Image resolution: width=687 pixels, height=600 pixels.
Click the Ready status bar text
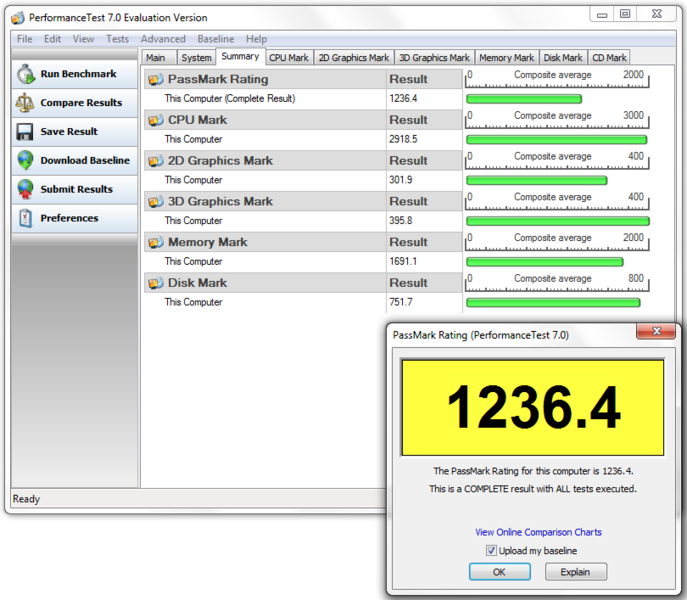pyautogui.click(x=26, y=499)
